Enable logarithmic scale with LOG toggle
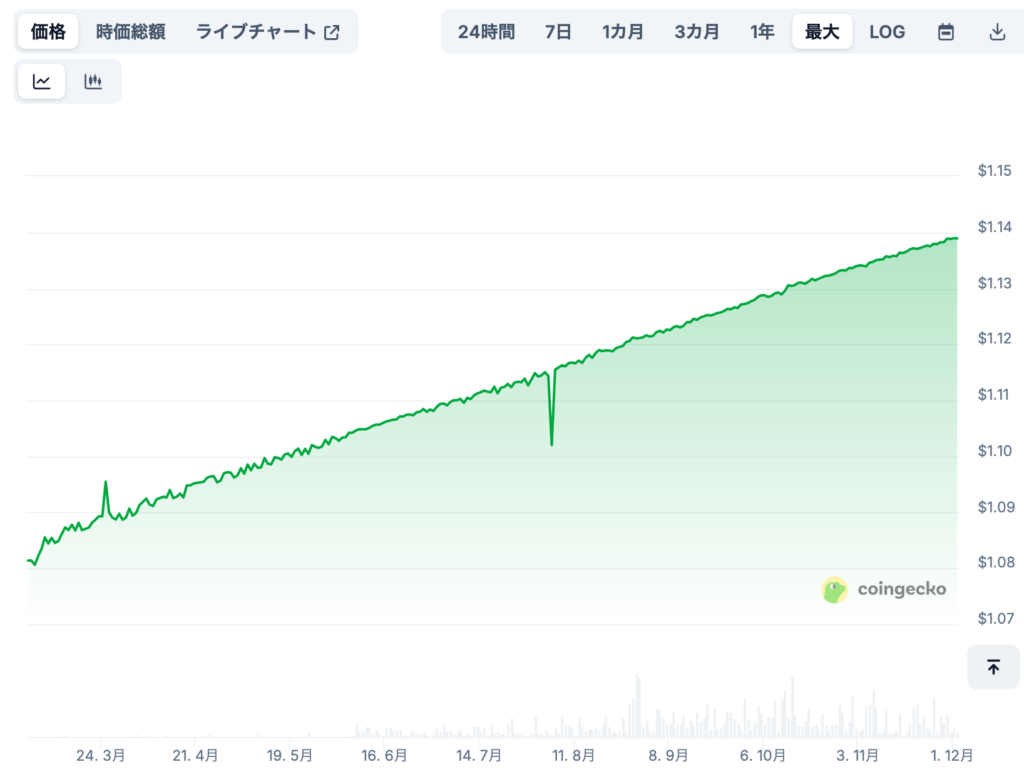 click(x=886, y=31)
